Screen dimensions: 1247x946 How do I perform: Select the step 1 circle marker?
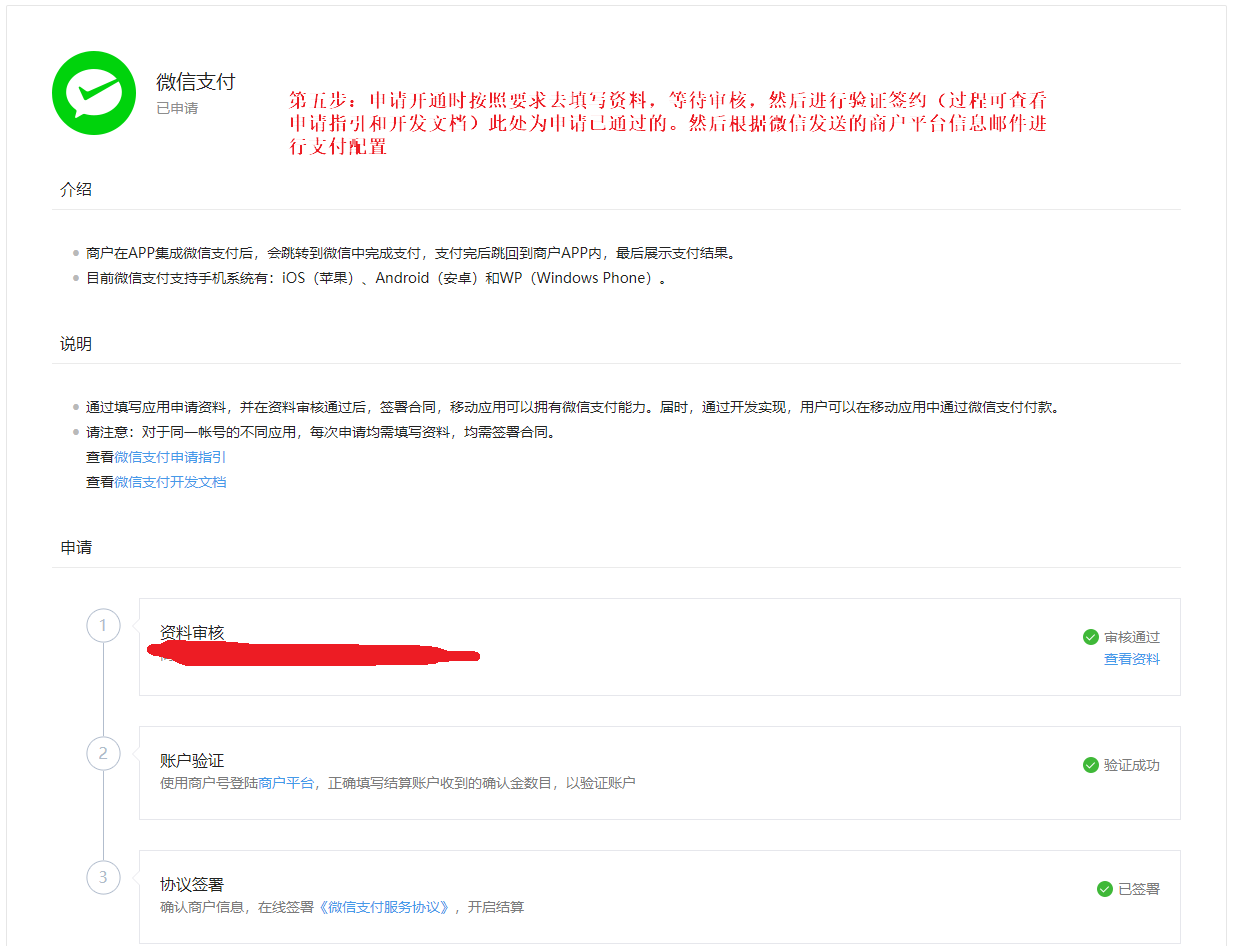click(103, 626)
